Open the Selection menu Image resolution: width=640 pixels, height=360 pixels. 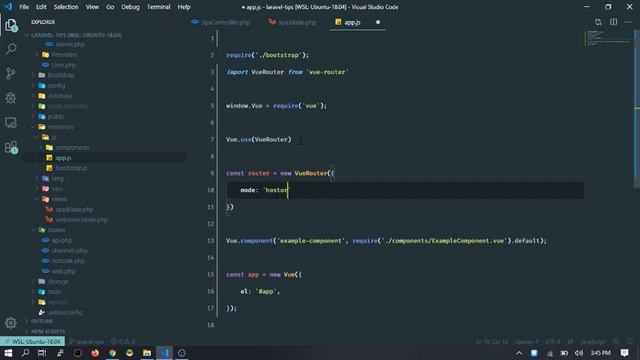[x=66, y=7]
